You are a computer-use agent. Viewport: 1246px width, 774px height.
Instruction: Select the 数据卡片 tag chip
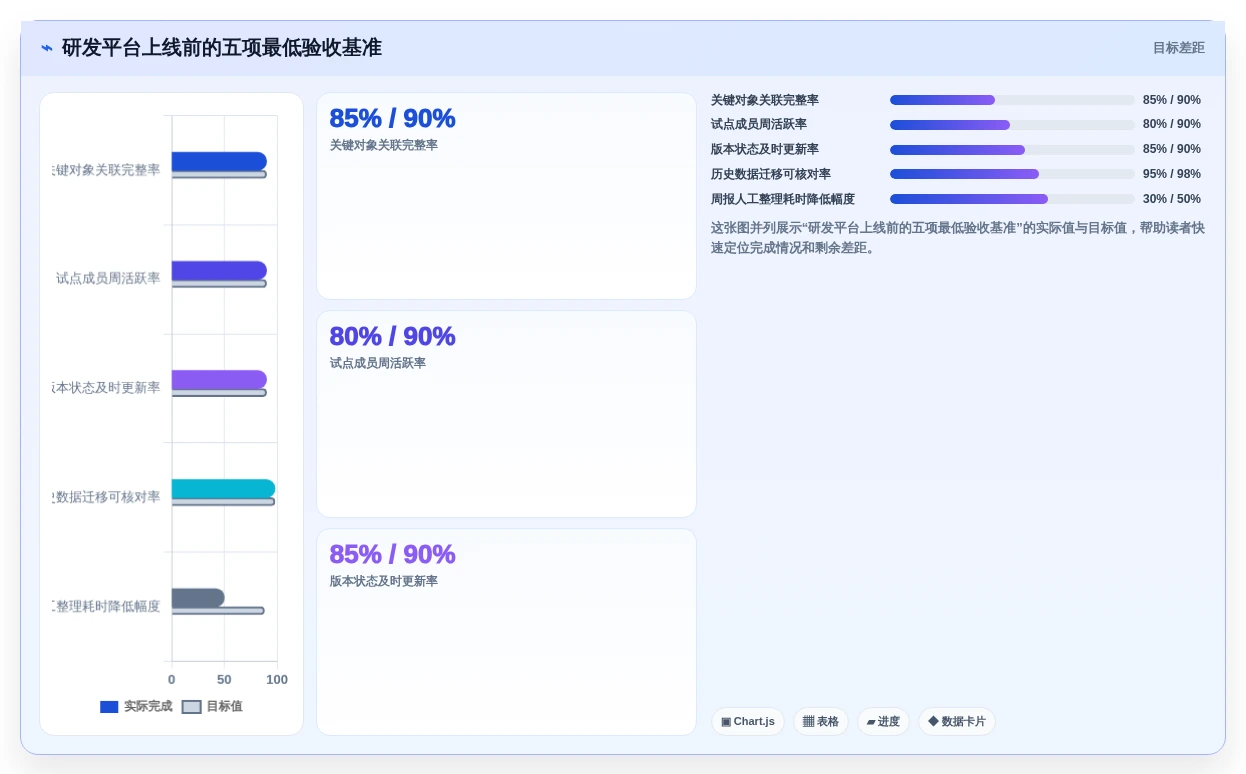pos(957,721)
